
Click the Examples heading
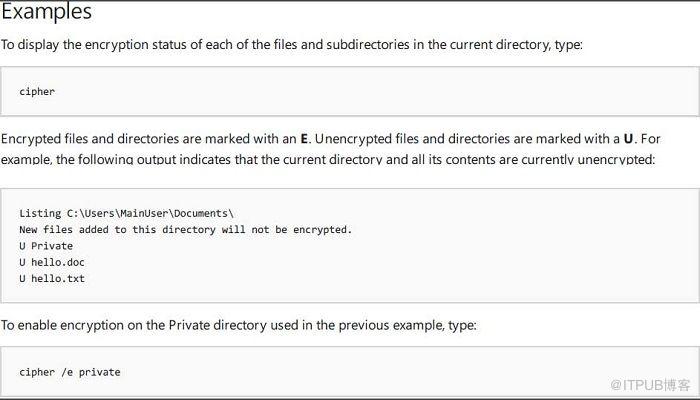tap(46, 13)
